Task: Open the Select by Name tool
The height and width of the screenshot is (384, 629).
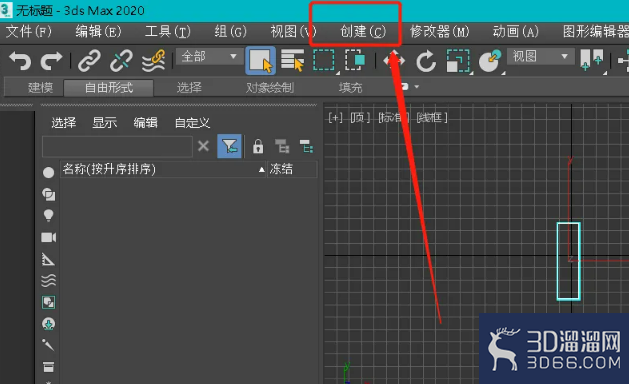Action: (x=292, y=61)
